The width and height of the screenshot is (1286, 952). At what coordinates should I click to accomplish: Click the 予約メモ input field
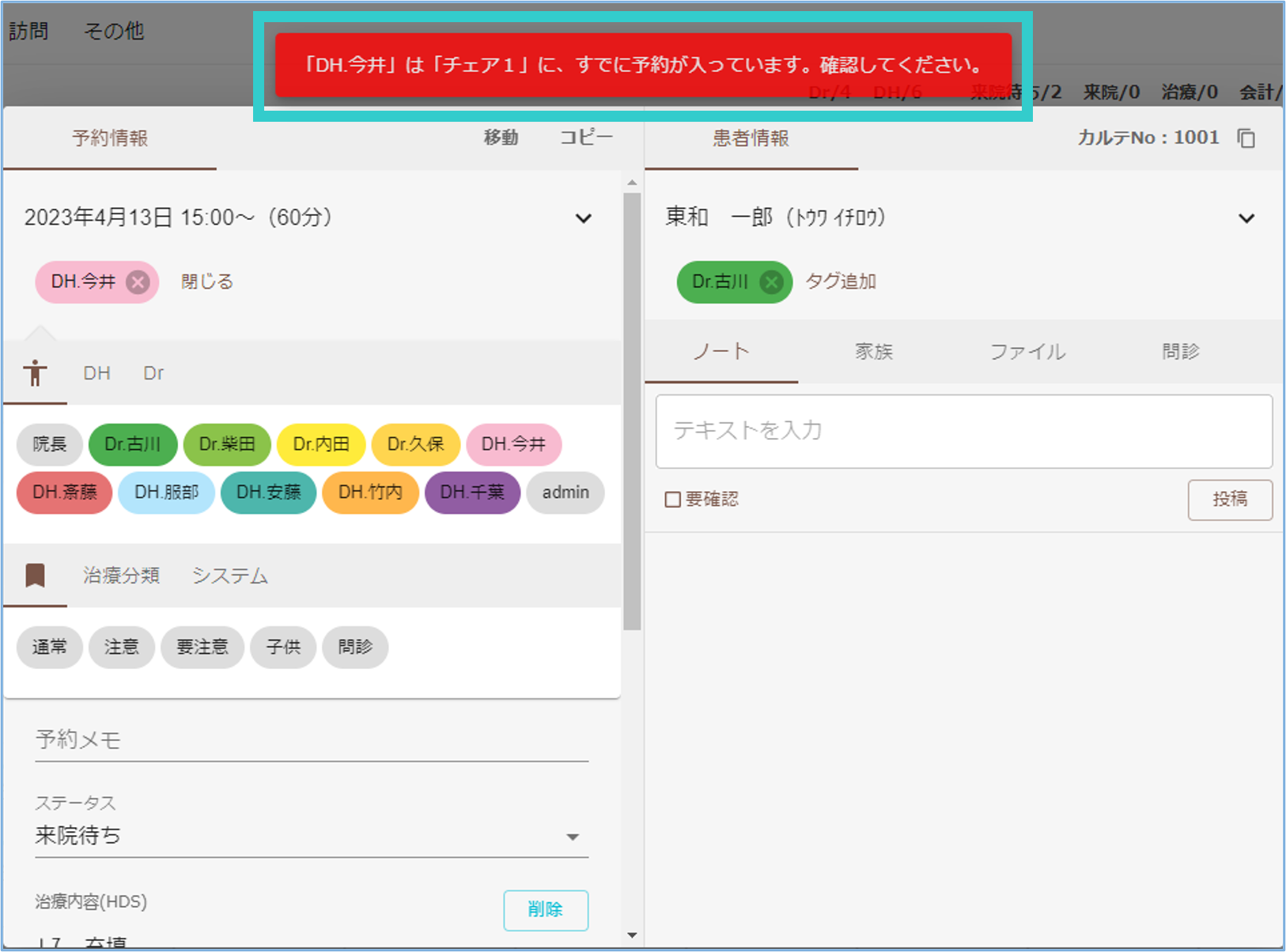(311, 740)
